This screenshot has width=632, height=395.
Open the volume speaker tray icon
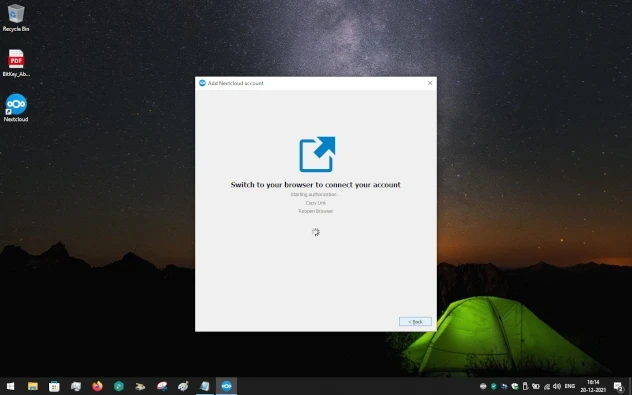557,386
